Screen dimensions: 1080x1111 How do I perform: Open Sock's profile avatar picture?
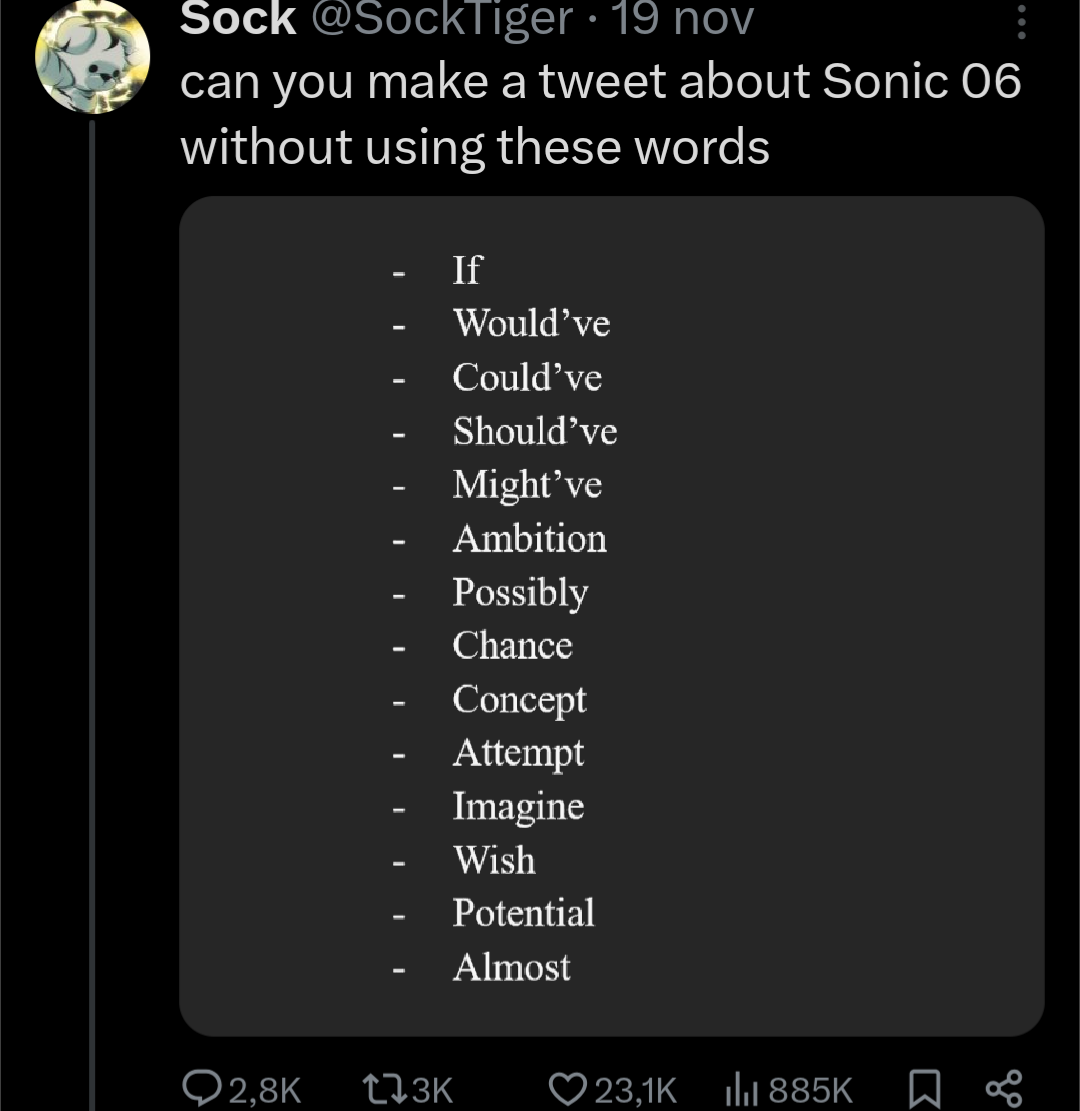pos(92,55)
